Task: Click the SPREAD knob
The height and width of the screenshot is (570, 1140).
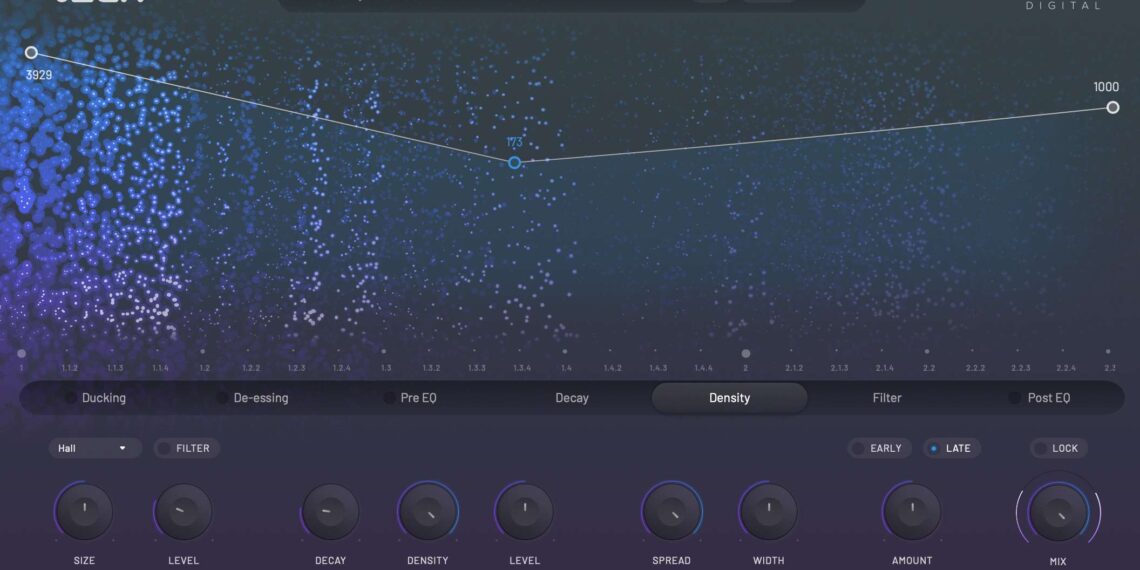Action: 671,511
